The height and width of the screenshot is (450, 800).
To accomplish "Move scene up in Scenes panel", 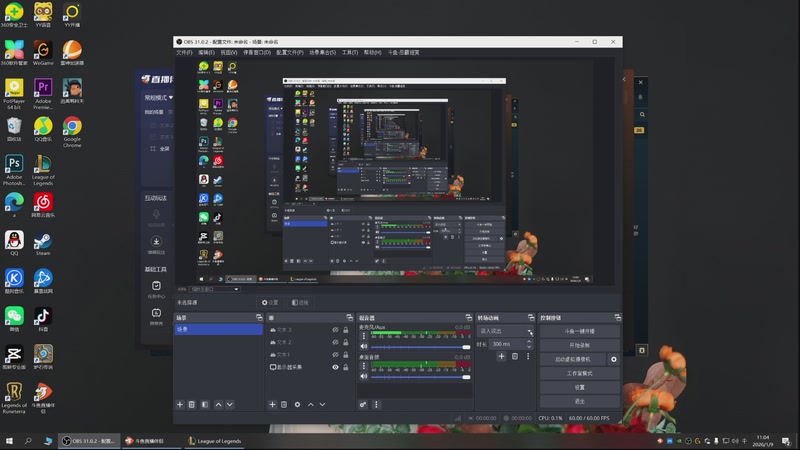I will [218, 405].
